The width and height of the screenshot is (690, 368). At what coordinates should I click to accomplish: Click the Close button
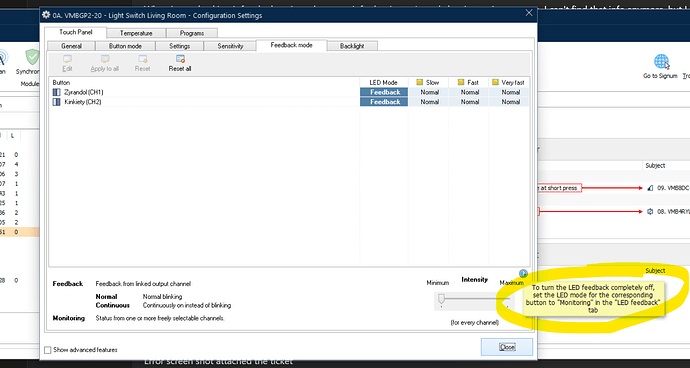click(507, 347)
